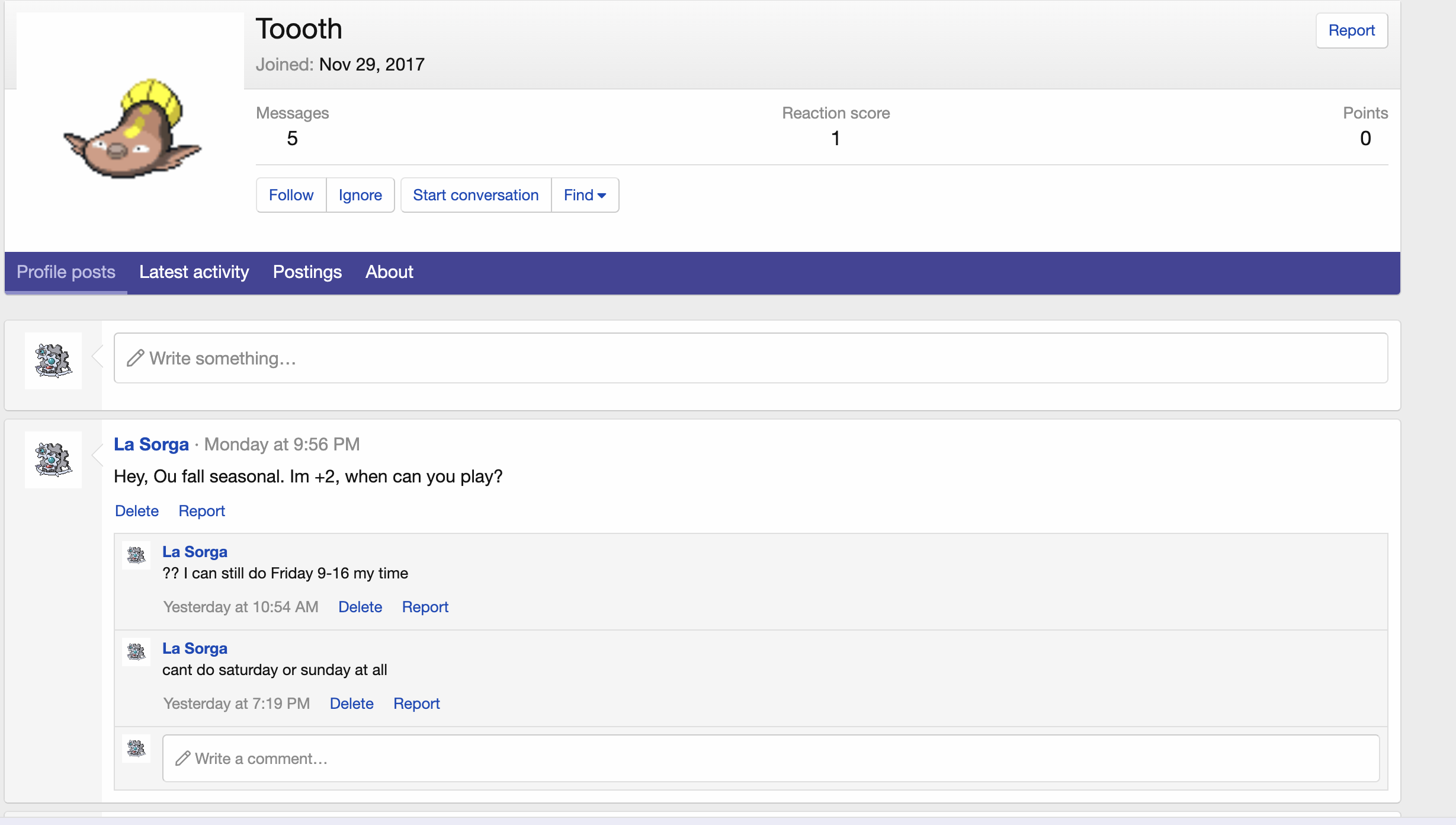Open the La Sorga avatar on the Monday post
The image size is (1456, 825).
point(53,459)
